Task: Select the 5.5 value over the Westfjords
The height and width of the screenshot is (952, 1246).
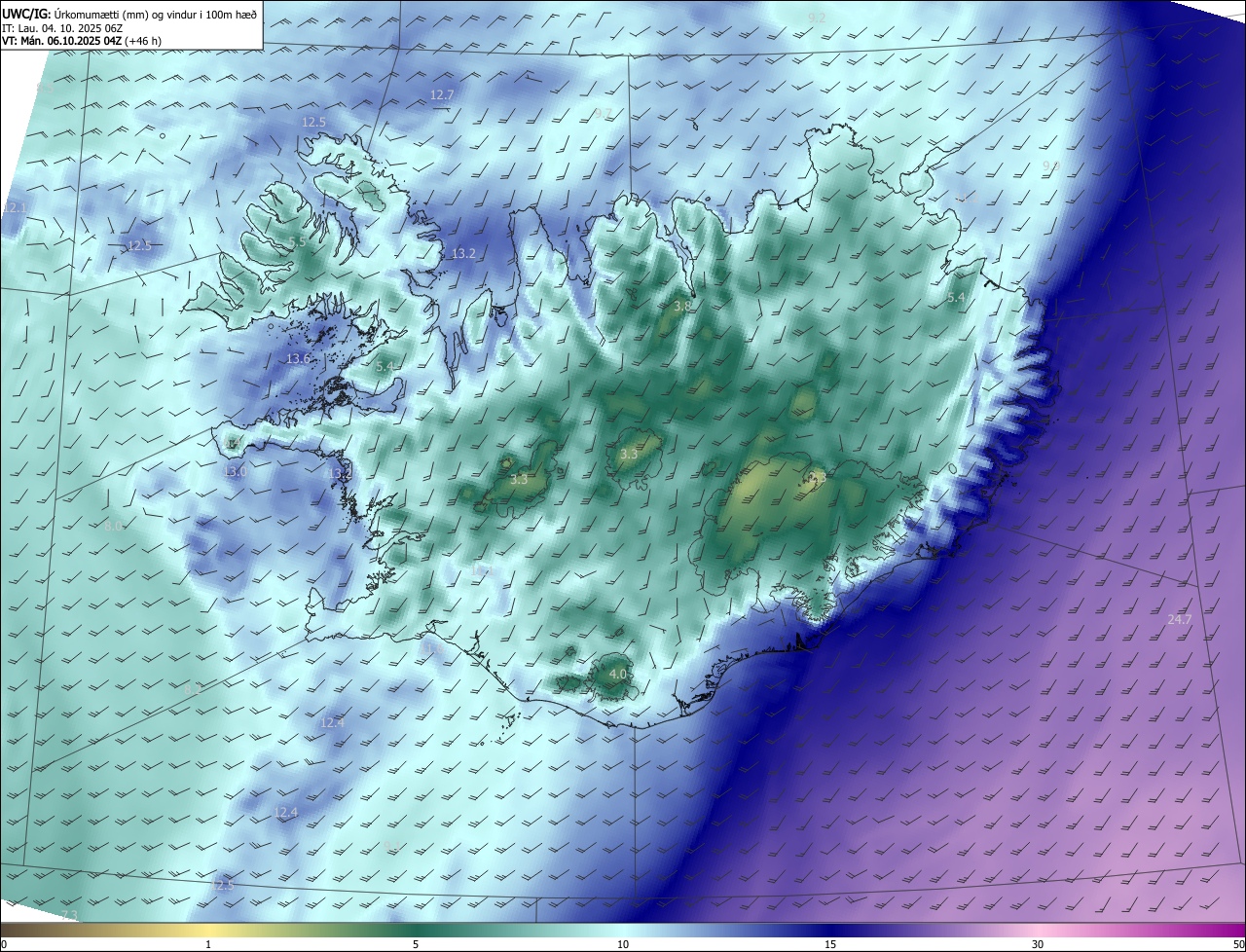Action: point(298,241)
